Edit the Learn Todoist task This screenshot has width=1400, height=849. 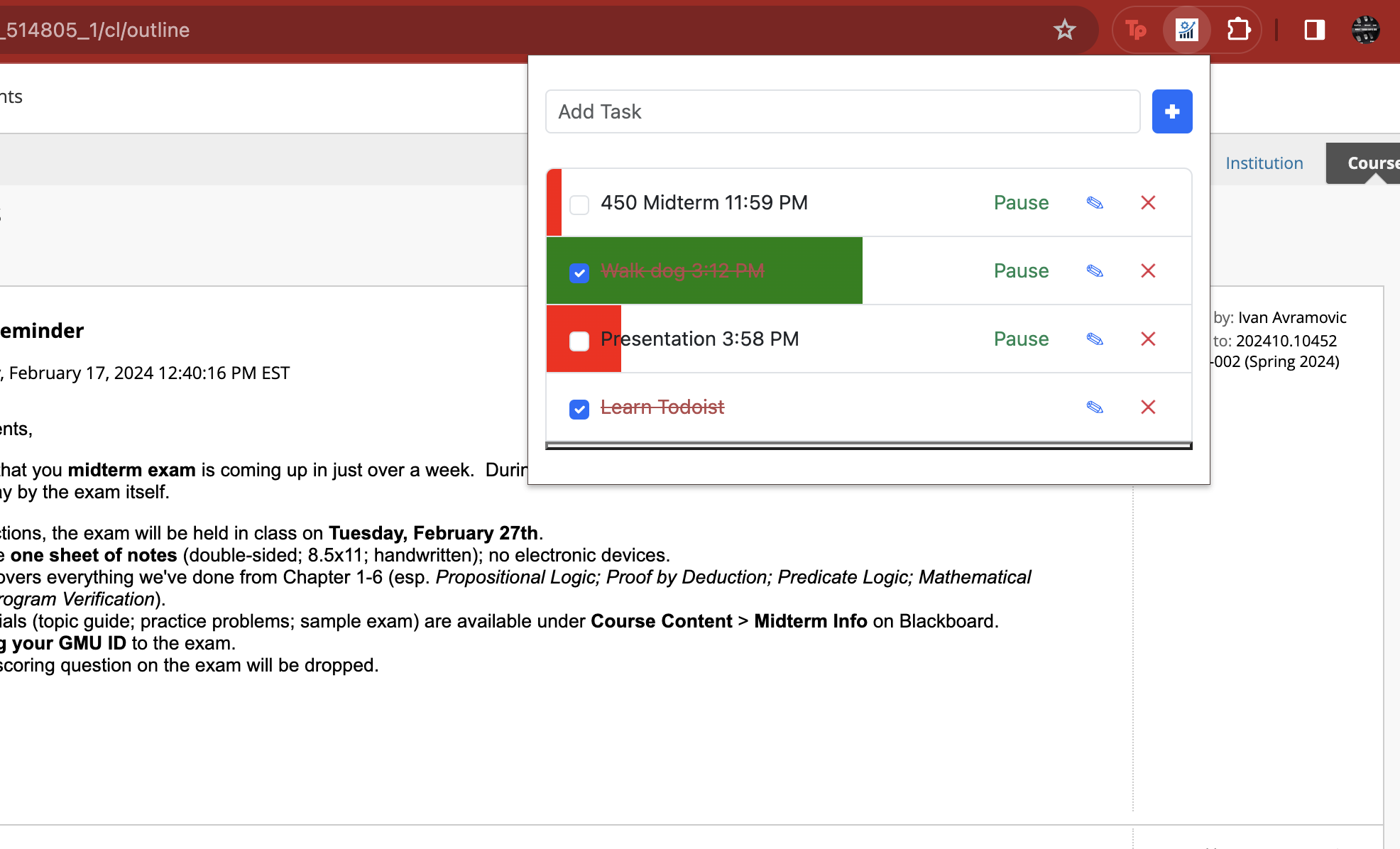tap(1095, 407)
